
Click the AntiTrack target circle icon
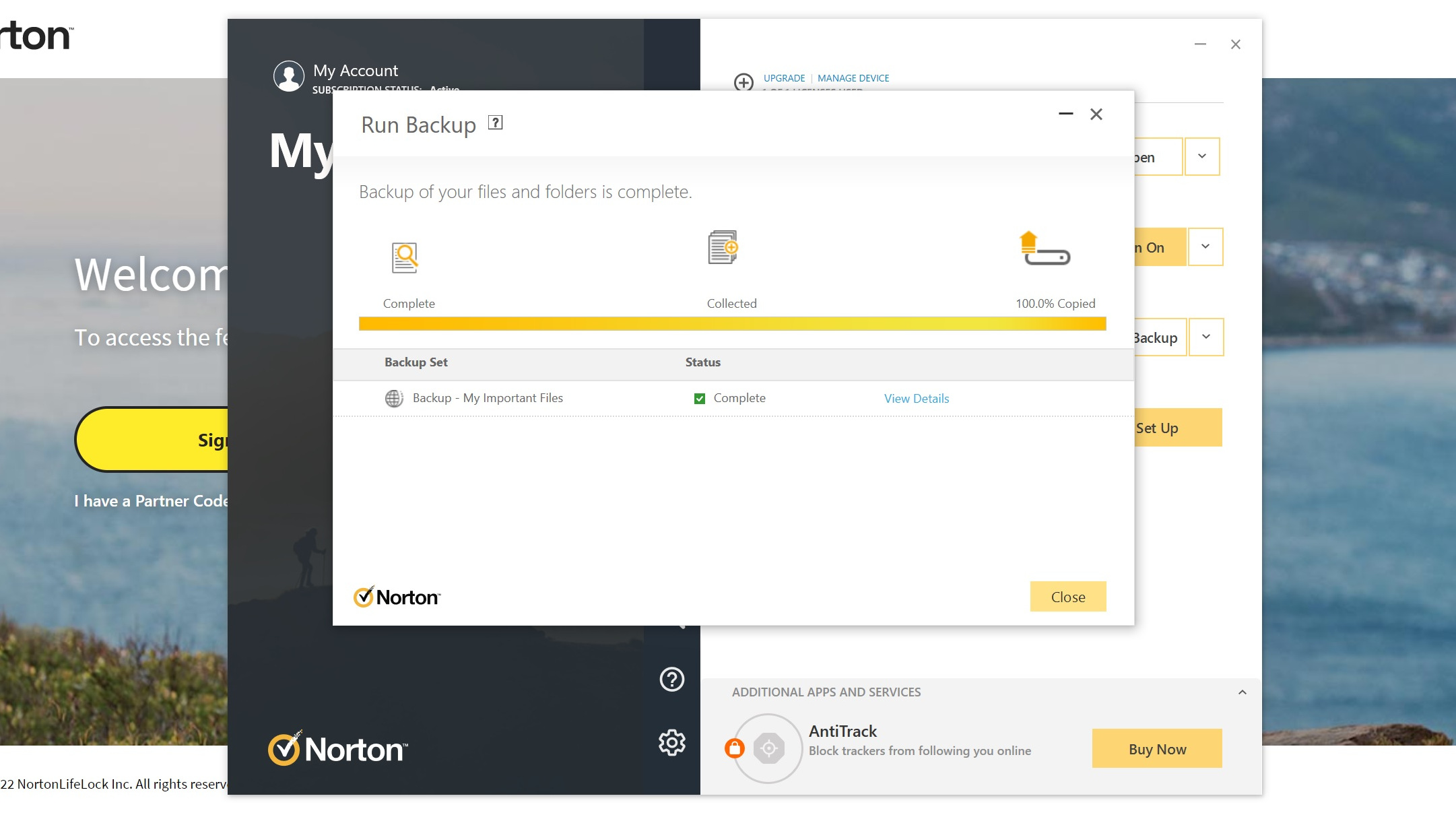(x=769, y=748)
